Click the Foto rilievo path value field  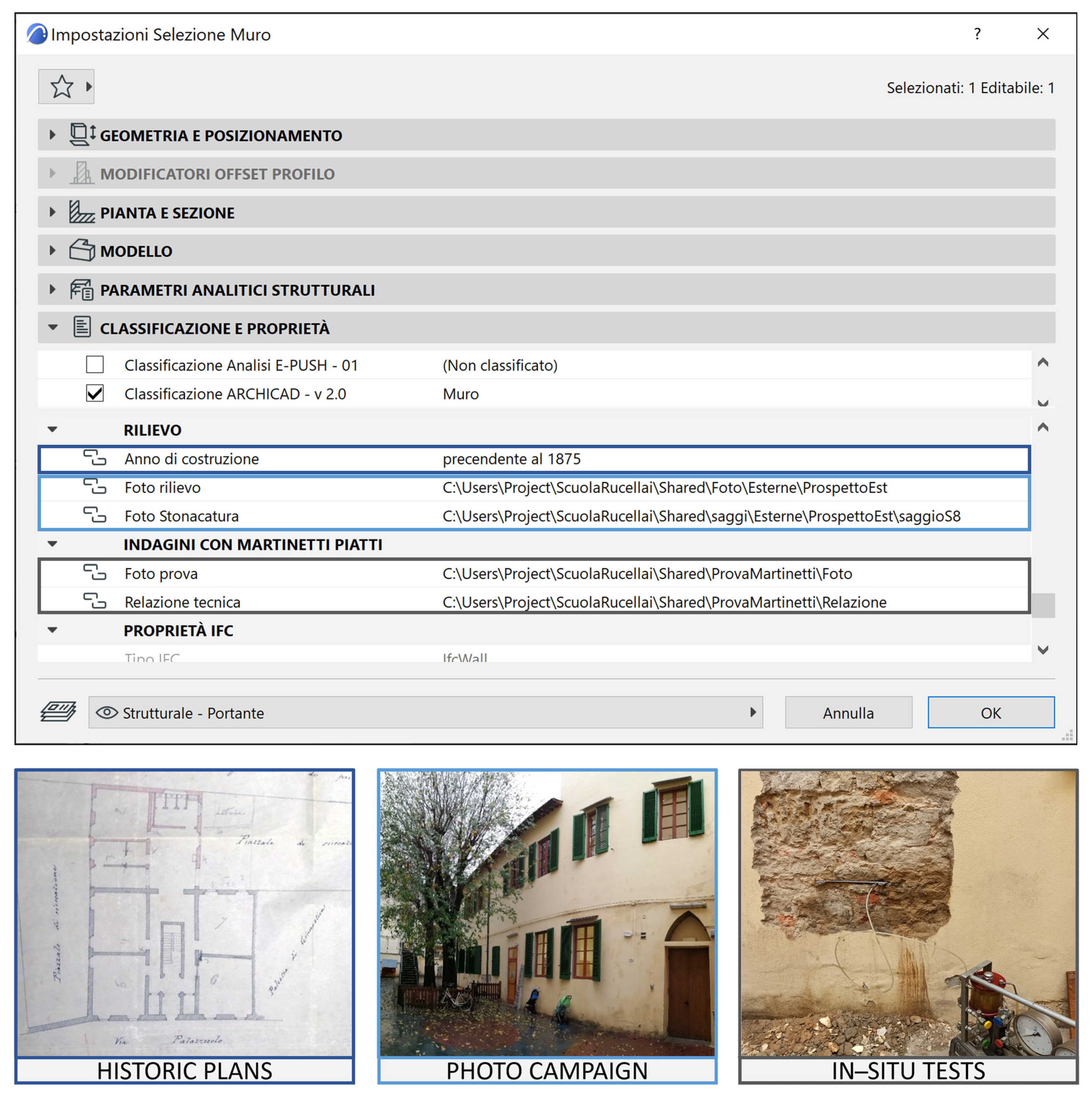pos(664,487)
